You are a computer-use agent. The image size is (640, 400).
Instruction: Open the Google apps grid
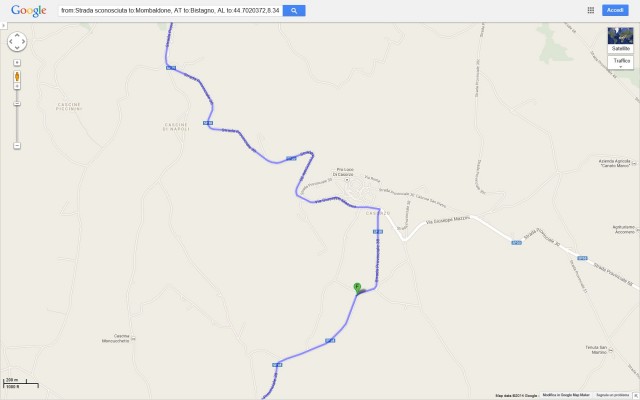(x=591, y=10)
